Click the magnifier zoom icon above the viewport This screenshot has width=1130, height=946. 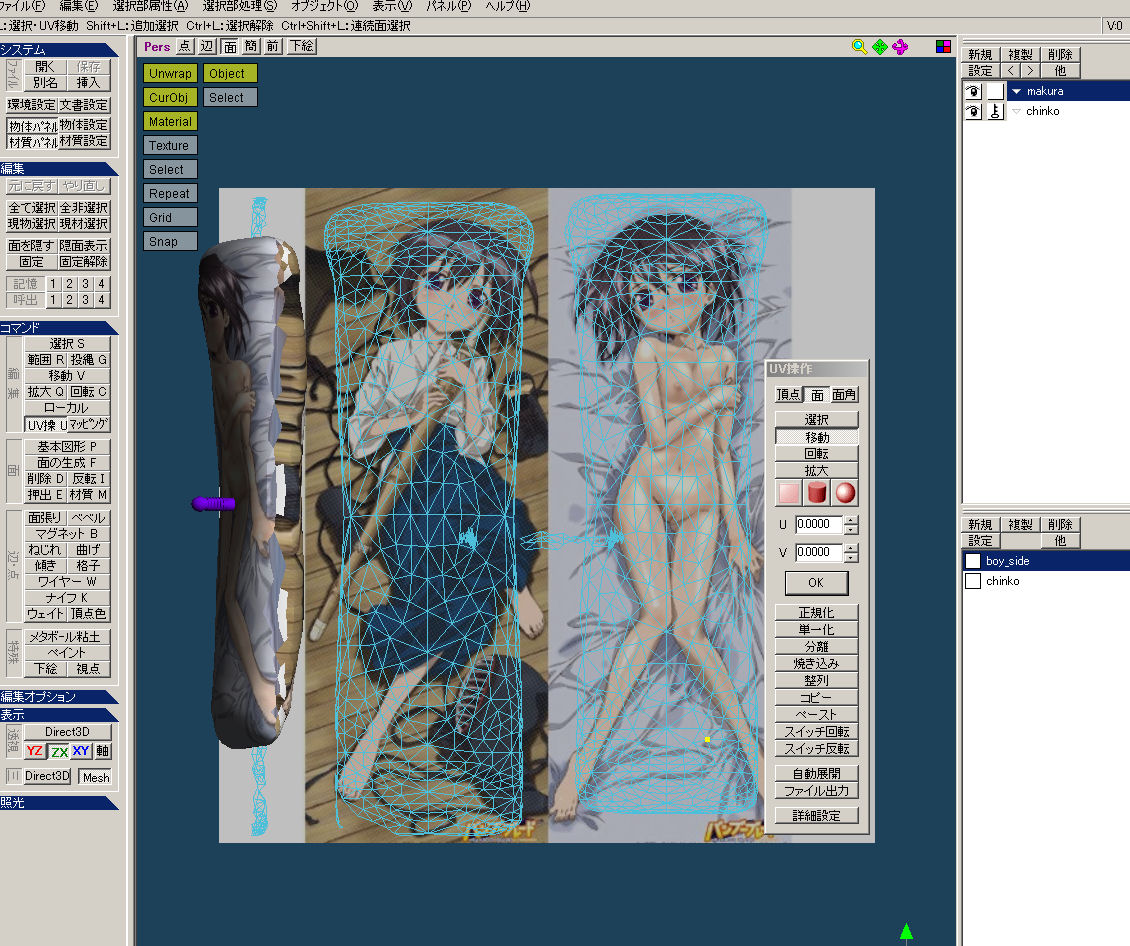tap(859, 46)
